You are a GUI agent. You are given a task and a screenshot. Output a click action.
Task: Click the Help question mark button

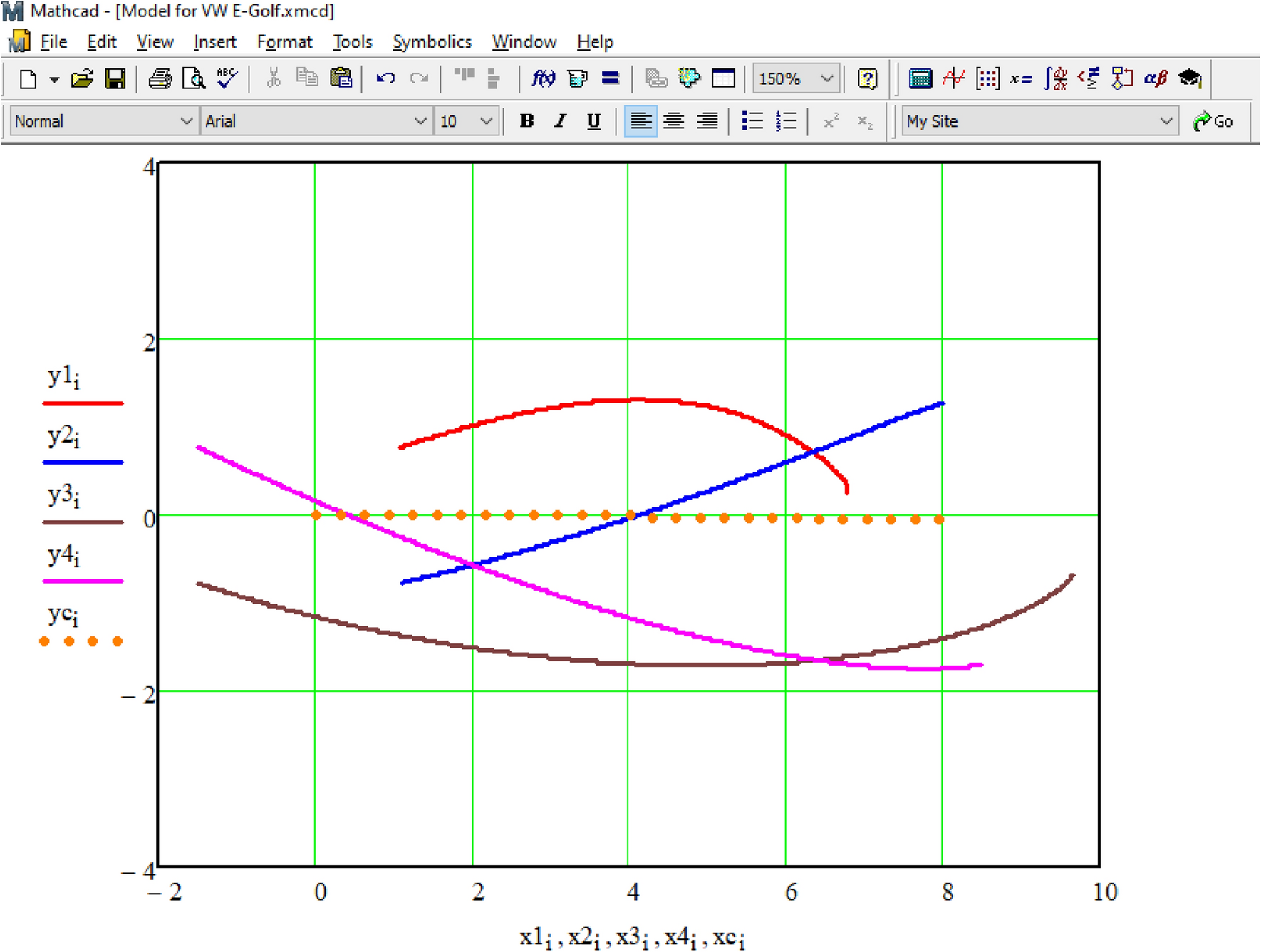tap(866, 78)
